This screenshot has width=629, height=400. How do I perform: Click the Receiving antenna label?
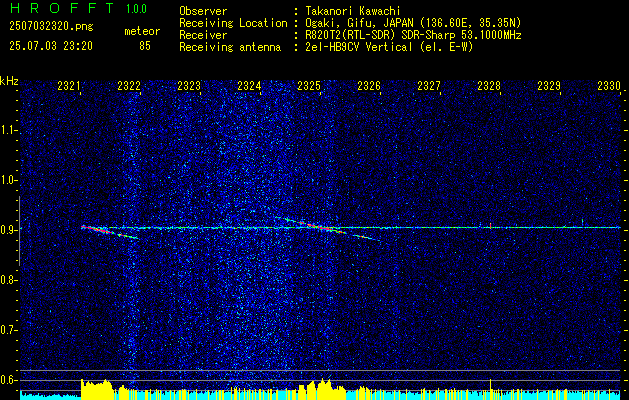(x=230, y=47)
